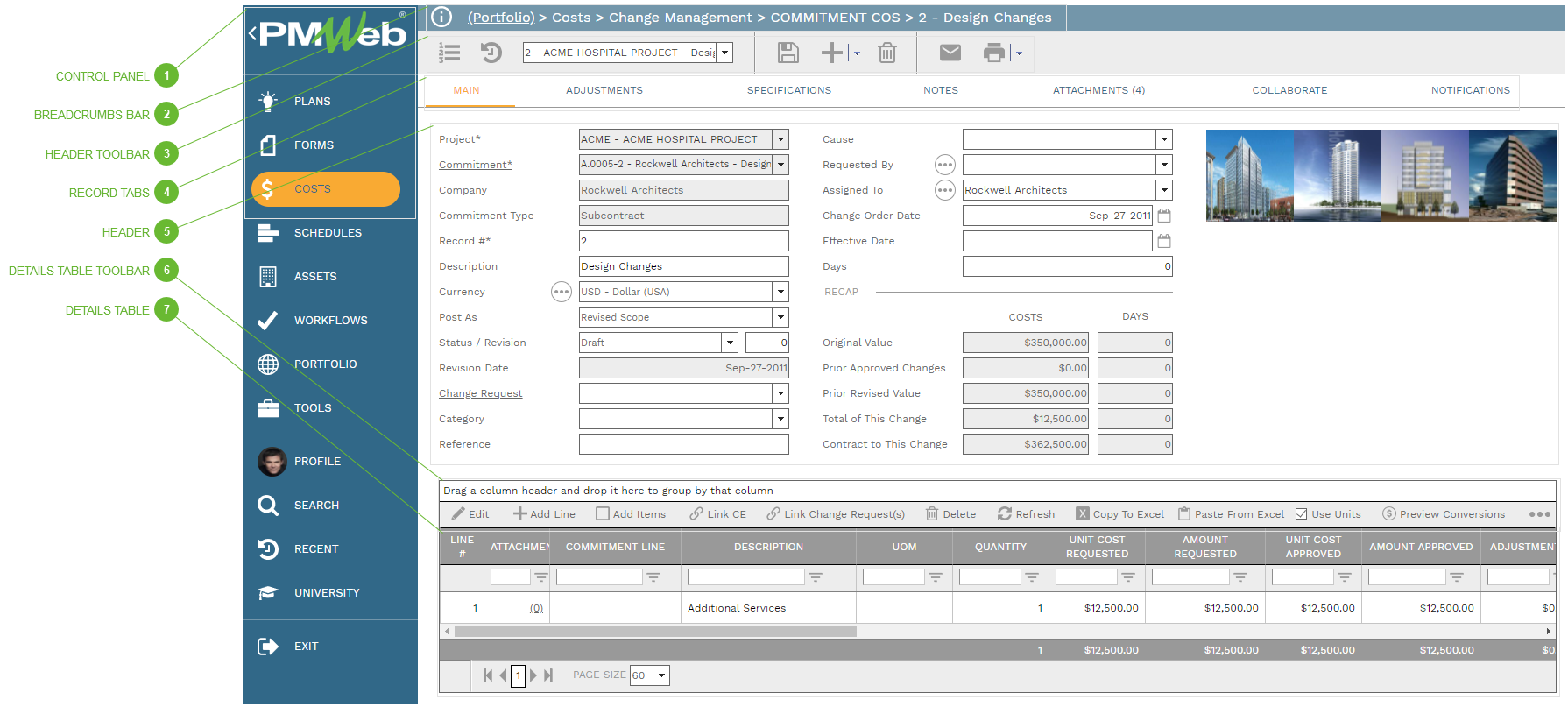Toggle the Use Units checkbox
This screenshot has height=707, width=1568.
(x=1302, y=514)
